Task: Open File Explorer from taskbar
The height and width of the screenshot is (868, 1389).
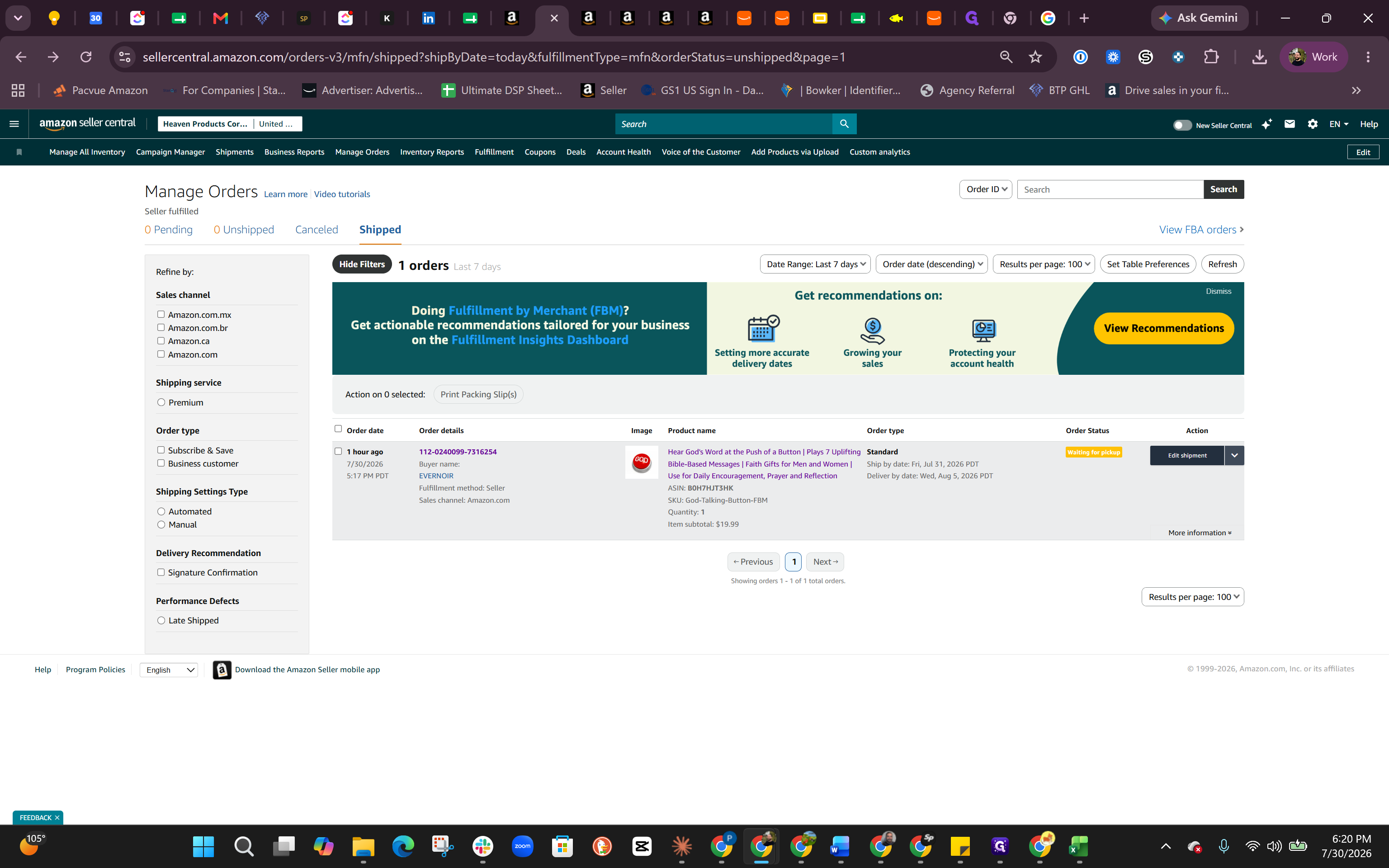Action: pos(363,846)
